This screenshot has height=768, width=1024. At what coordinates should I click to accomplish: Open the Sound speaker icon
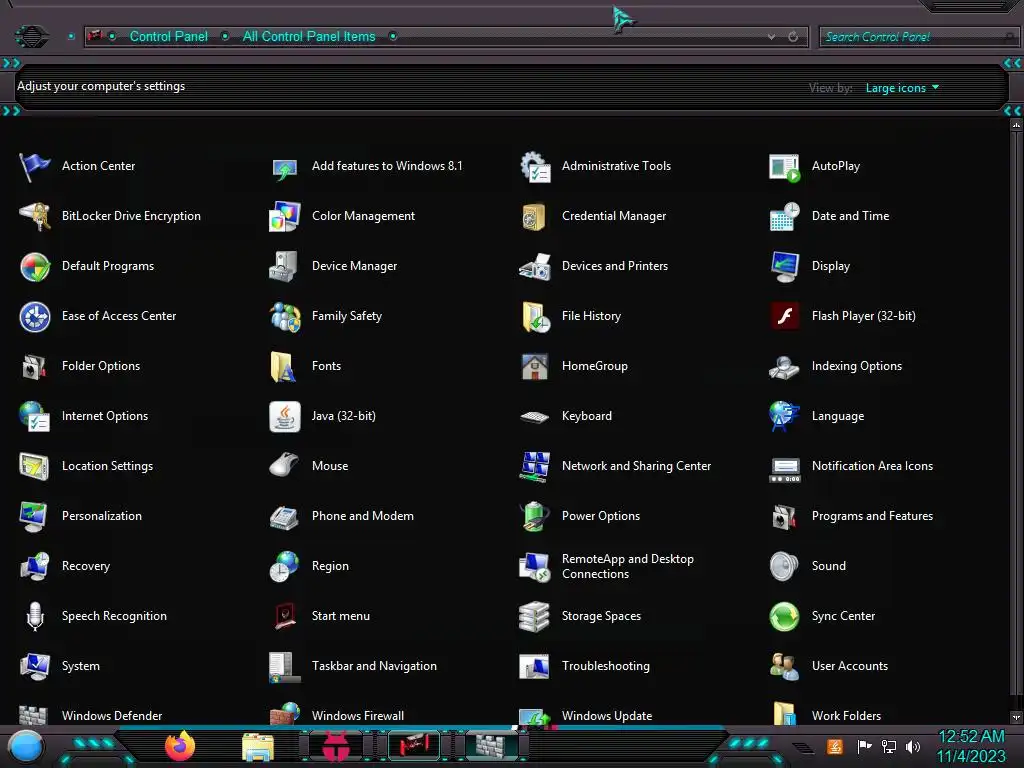[x=784, y=566]
